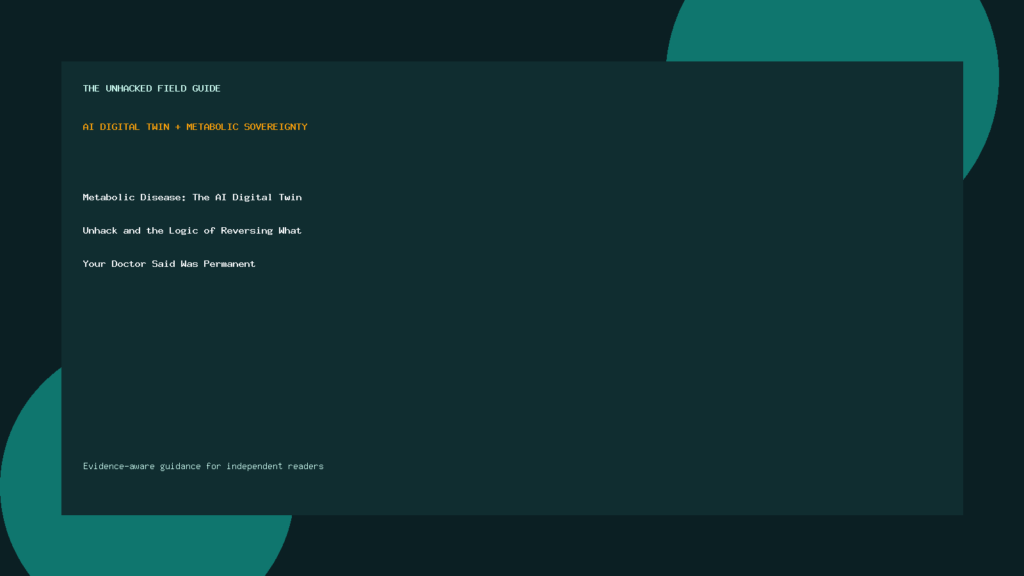Click footer 'Evidence-aware guidance for independent readers'

tap(203, 466)
